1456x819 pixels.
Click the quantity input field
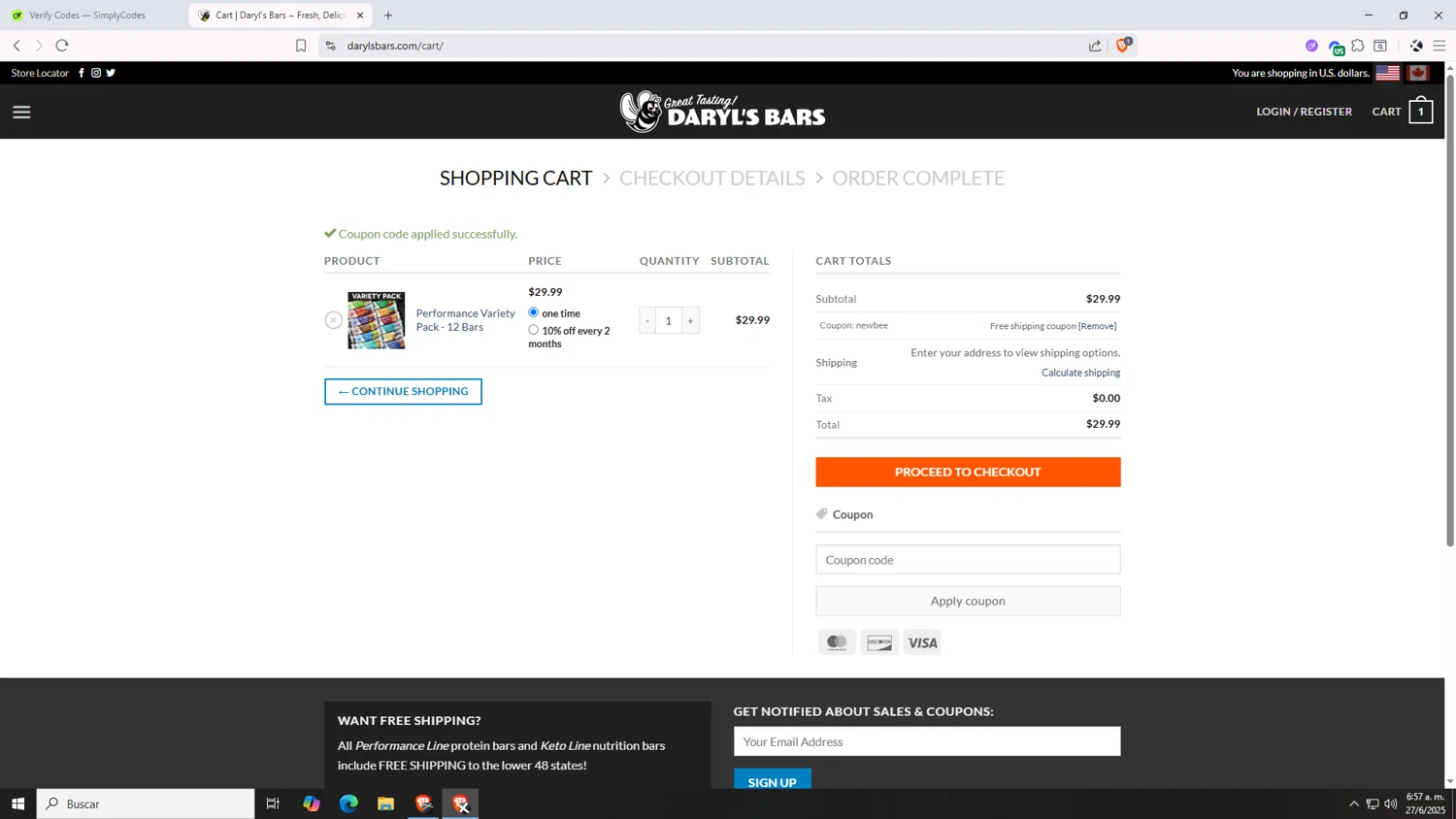669,320
